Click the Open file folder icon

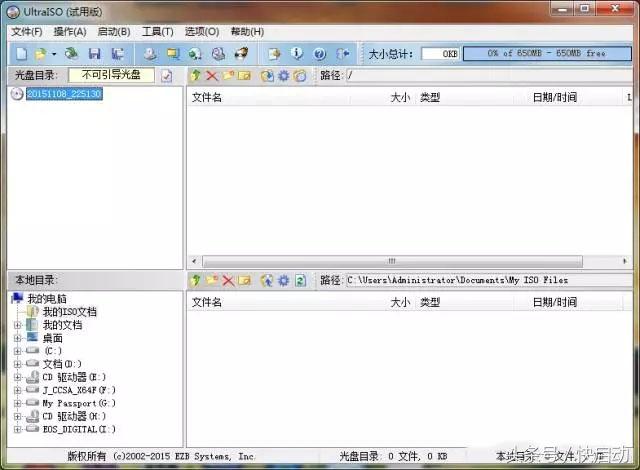click(41, 53)
